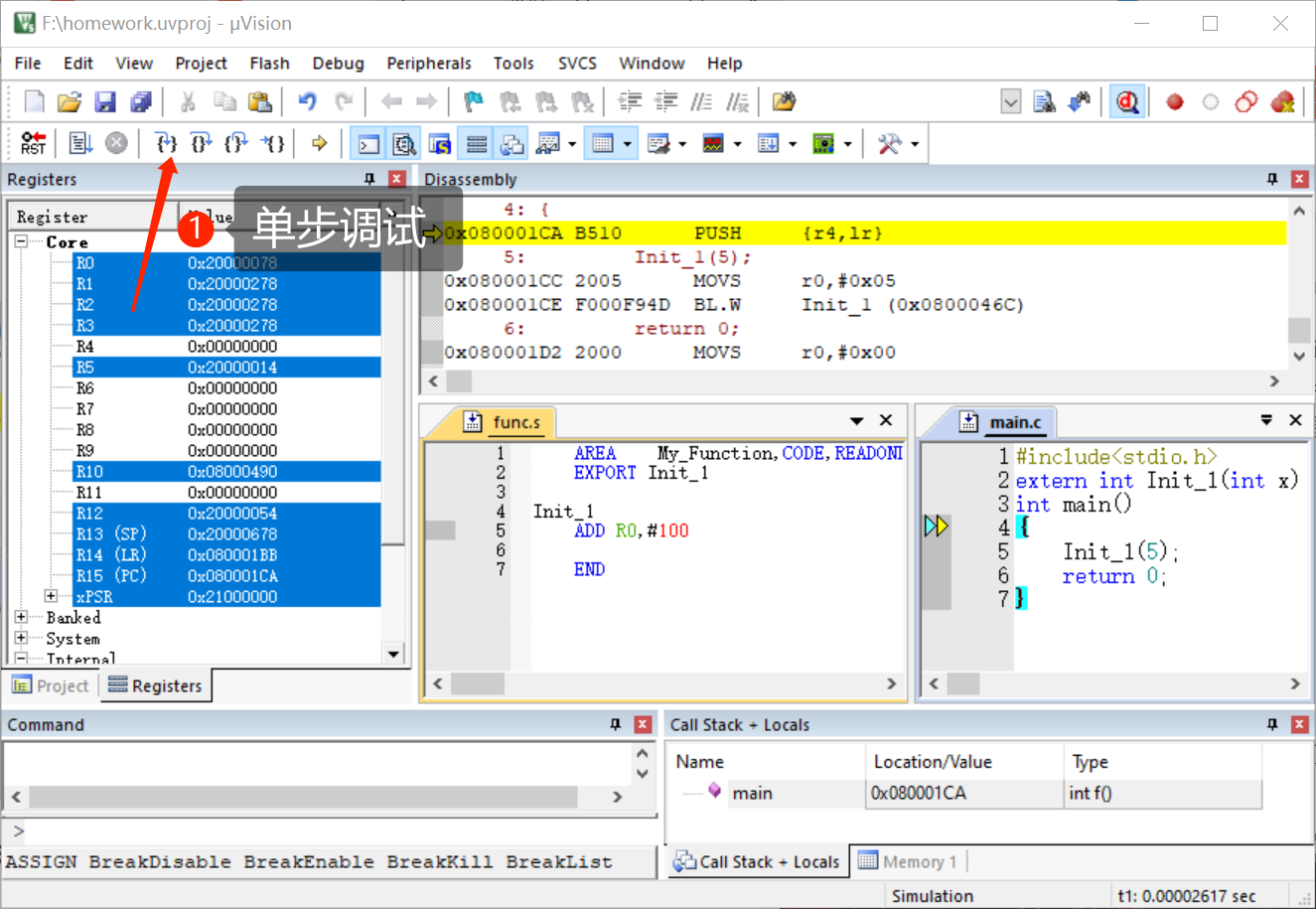1316x909 pixels.
Task: Toggle auto-hide pin on Disassembly panel
Action: (1272, 179)
